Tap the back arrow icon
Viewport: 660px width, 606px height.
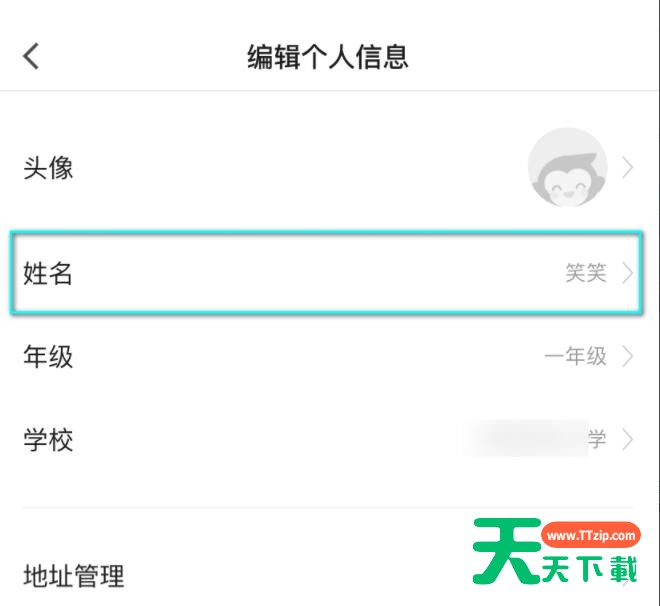[x=31, y=55]
